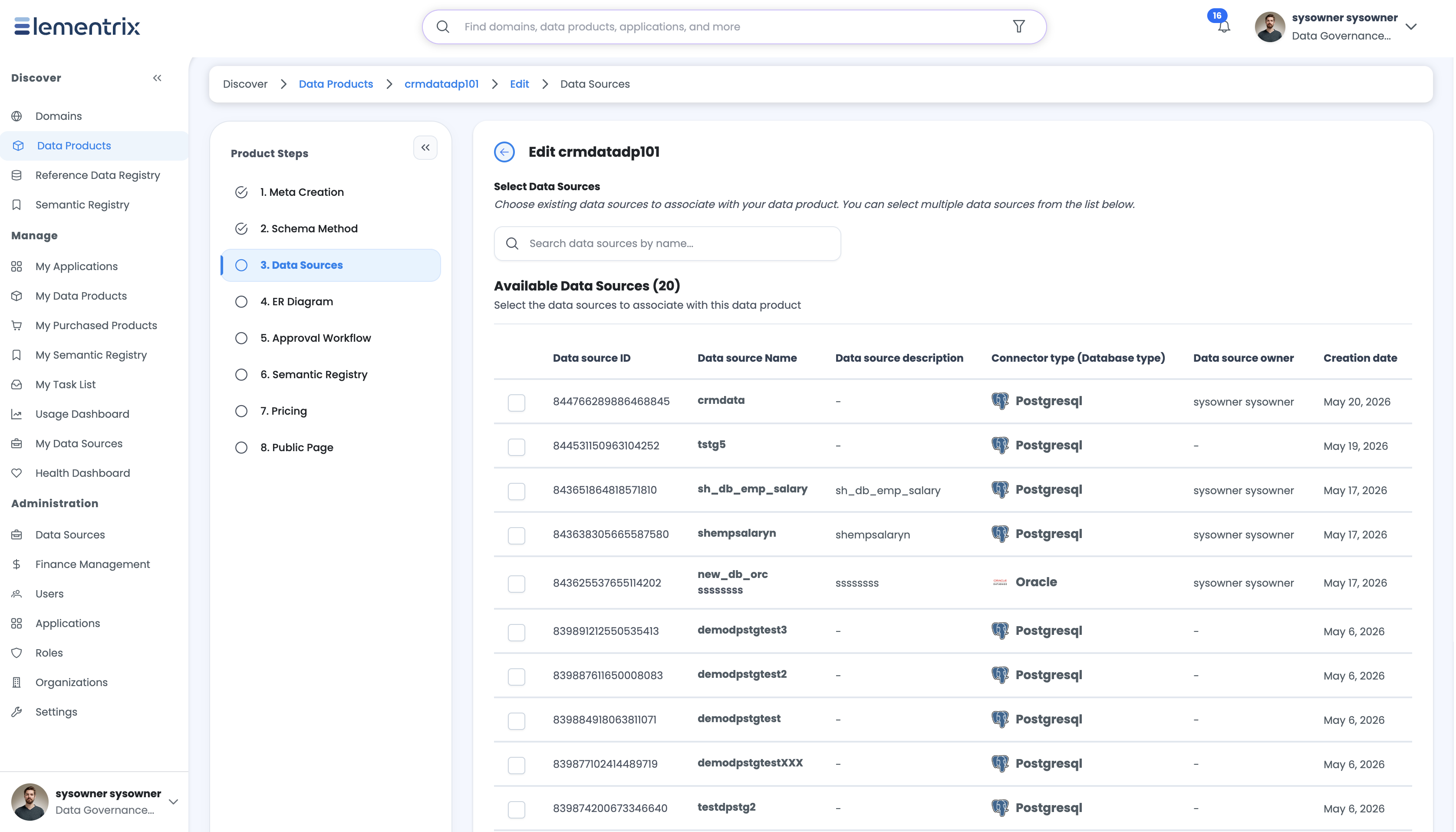
Task: Click the Roles shield icon
Action: 16,653
